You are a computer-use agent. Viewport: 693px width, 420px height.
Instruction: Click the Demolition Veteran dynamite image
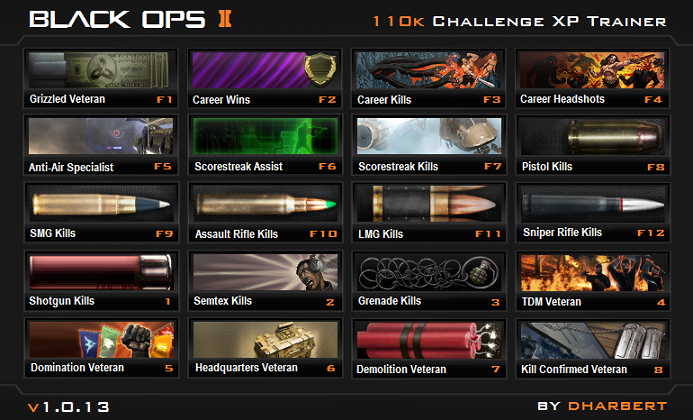429,339
